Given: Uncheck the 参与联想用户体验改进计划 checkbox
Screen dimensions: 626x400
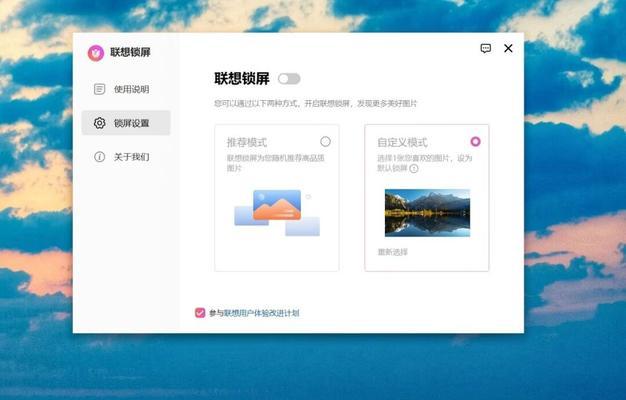Looking at the screenshot, I should pyautogui.click(x=200, y=313).
